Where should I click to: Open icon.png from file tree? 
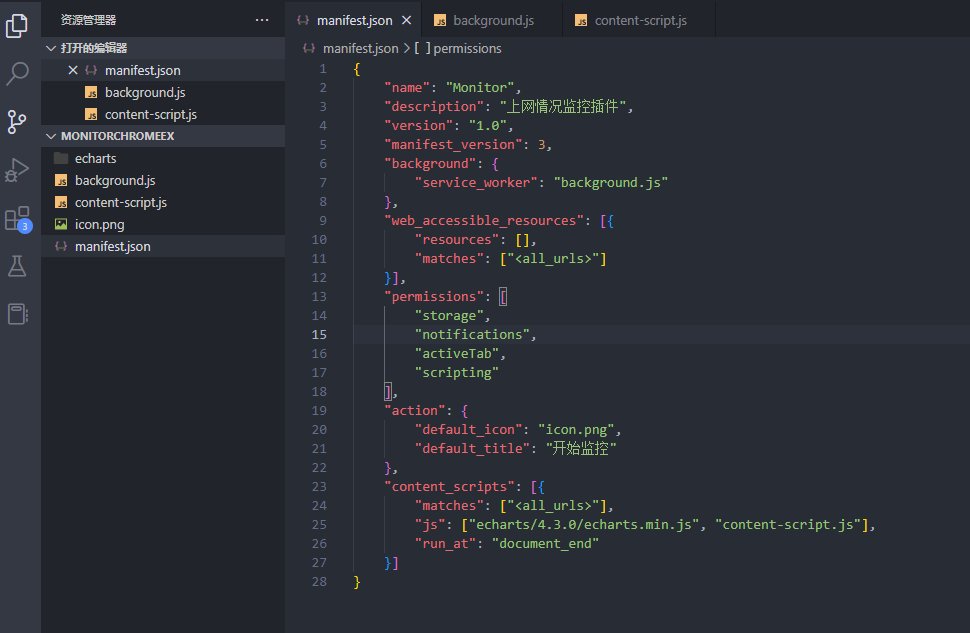(x=99, y=224)
